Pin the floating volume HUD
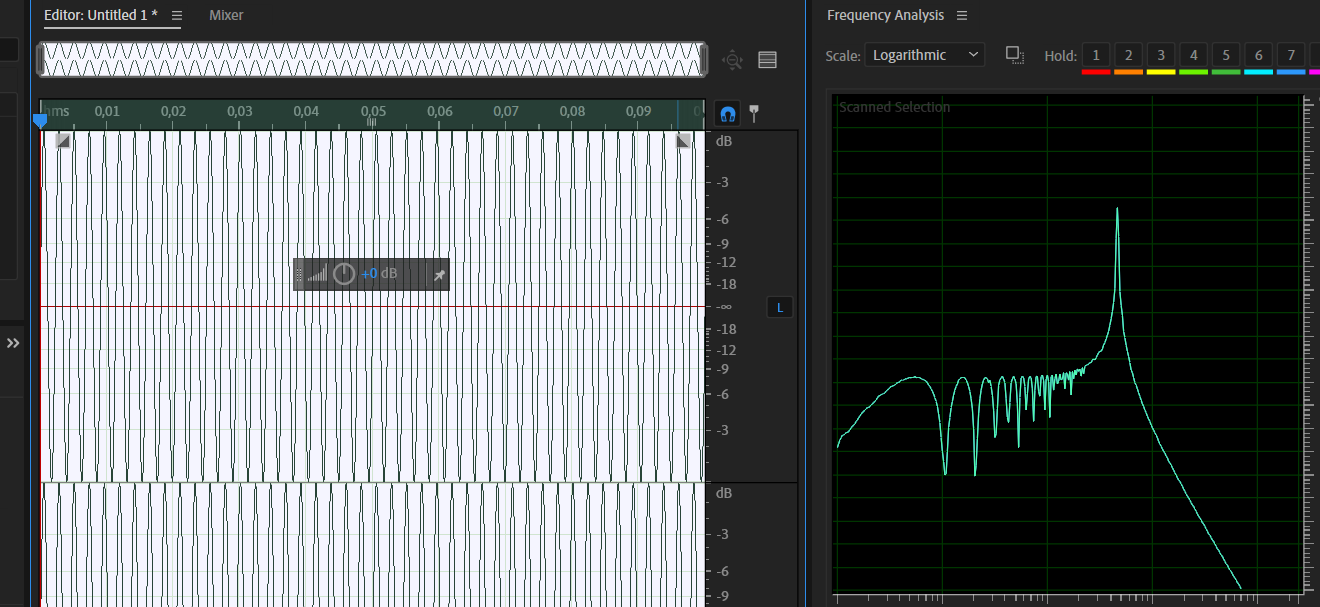 (x=439, y=275)
